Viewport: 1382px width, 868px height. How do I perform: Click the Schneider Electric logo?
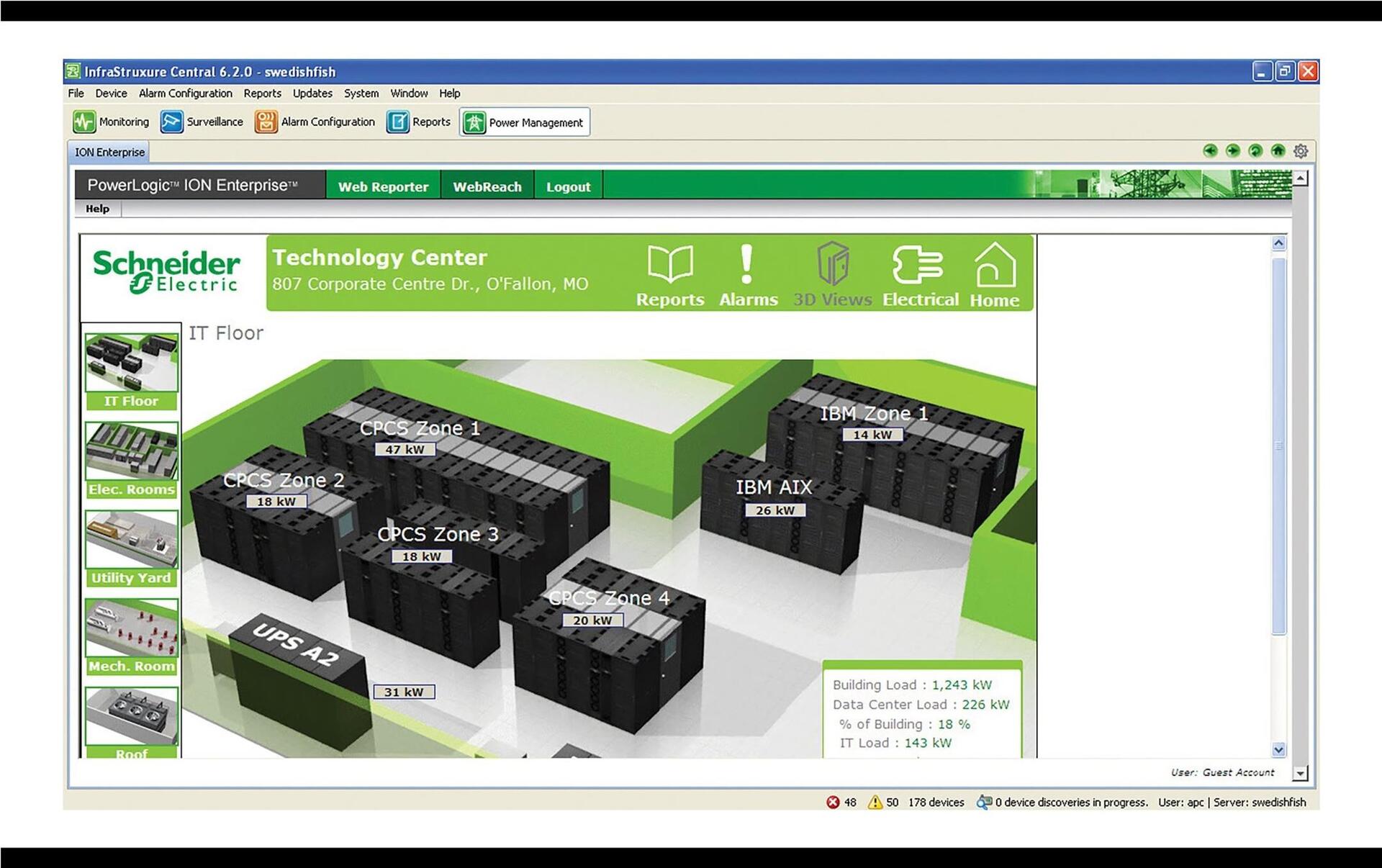click(166, 271)
